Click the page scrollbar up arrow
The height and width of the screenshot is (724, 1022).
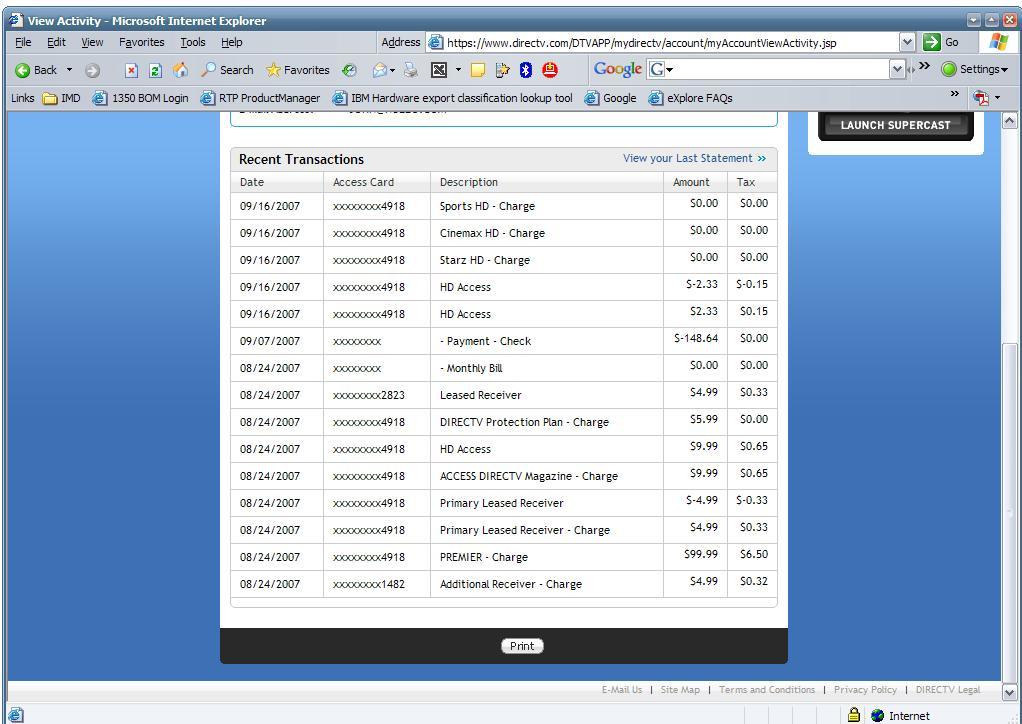coord(1009,121)
